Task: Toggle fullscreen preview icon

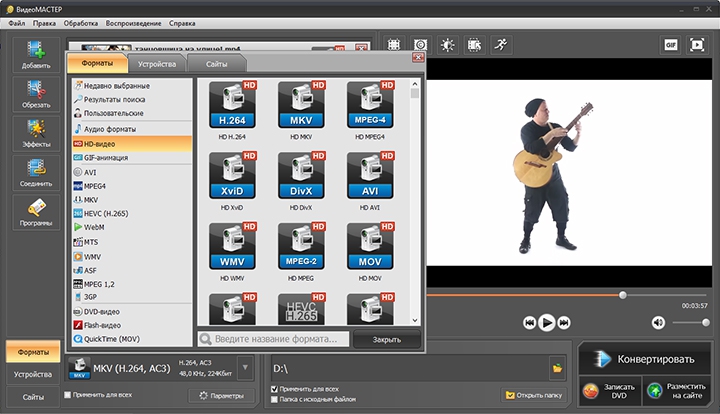Action: pyautogui.click(x=697, y=45)
